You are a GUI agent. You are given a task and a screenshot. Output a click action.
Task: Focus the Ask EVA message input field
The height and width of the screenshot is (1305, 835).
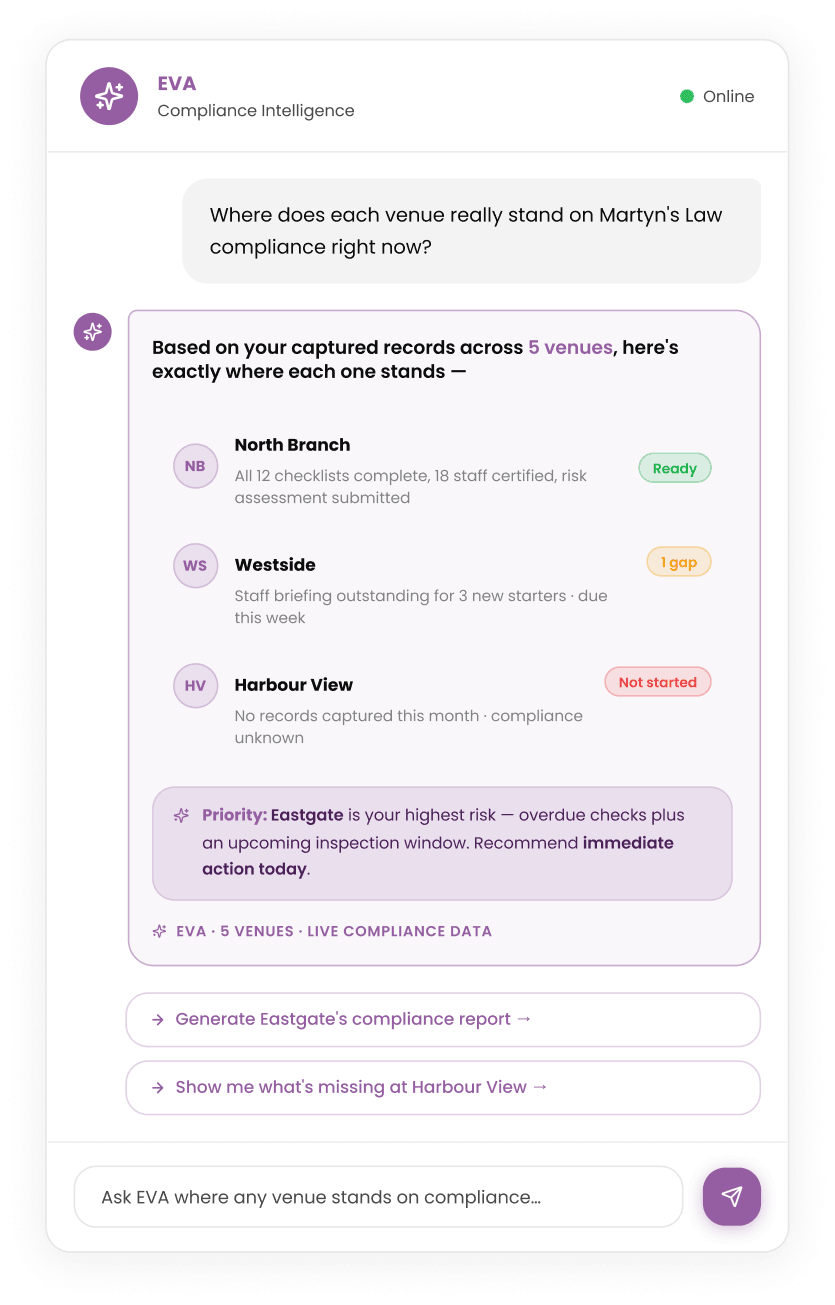pyautogui.click(x=379, y=1197)
